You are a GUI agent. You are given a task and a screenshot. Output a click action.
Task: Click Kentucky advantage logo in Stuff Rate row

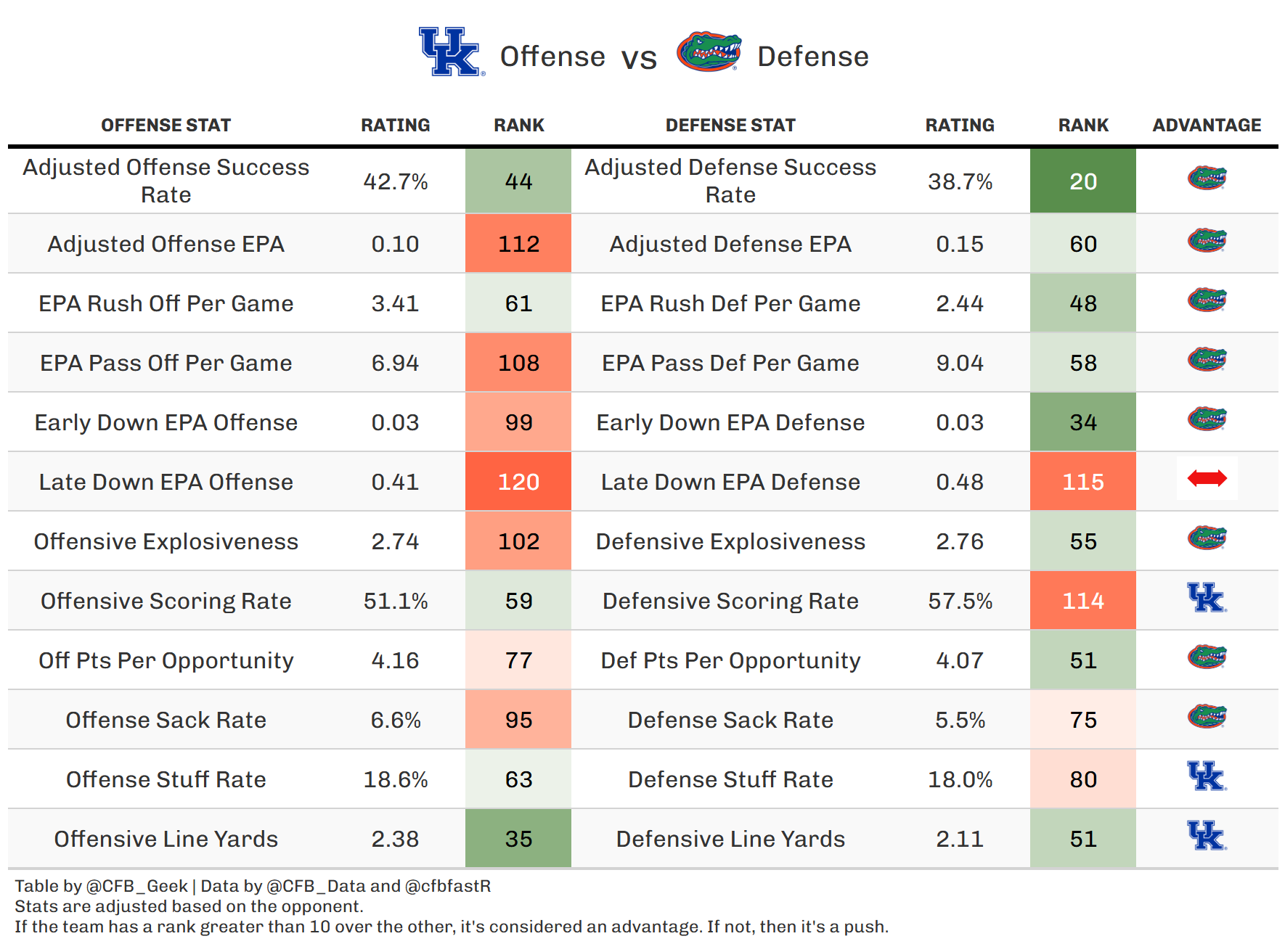(1207, 776)
